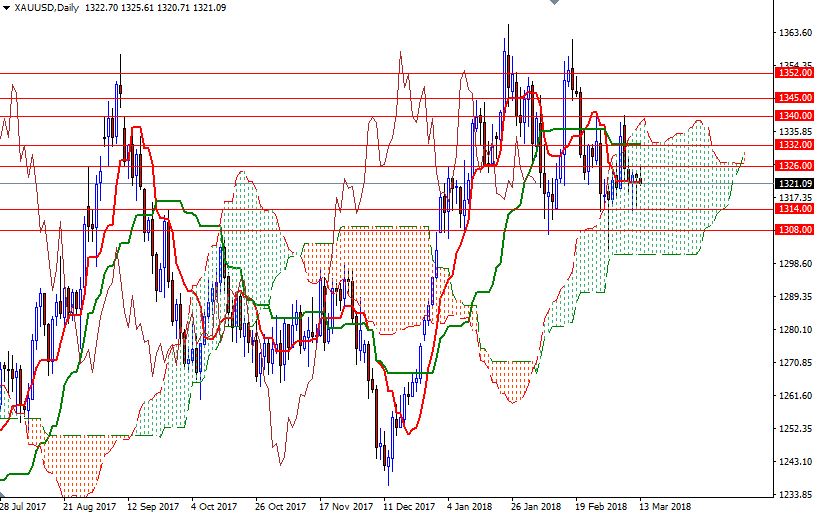Click the 12 Sep 2017 date label
This screenshot has height=514, width=814.
tap(153, 506)
